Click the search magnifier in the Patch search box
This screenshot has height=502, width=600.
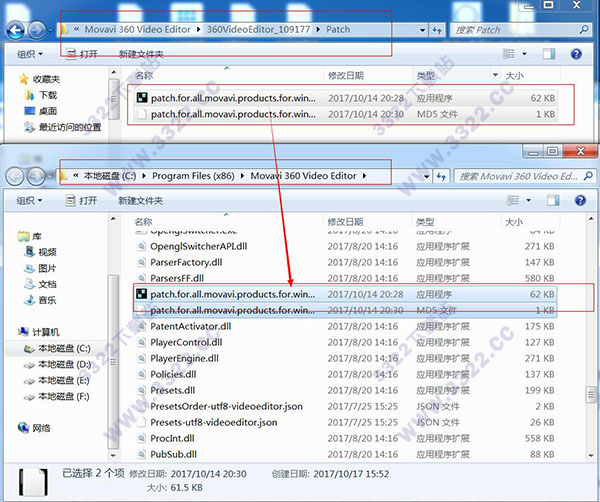584,29
